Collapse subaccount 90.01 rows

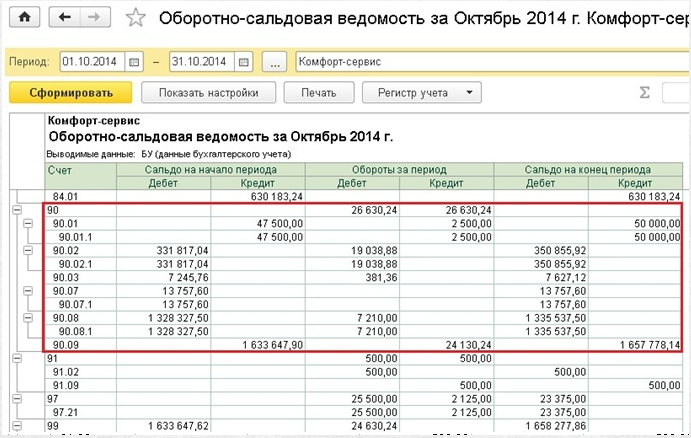(x=27, y=224)
